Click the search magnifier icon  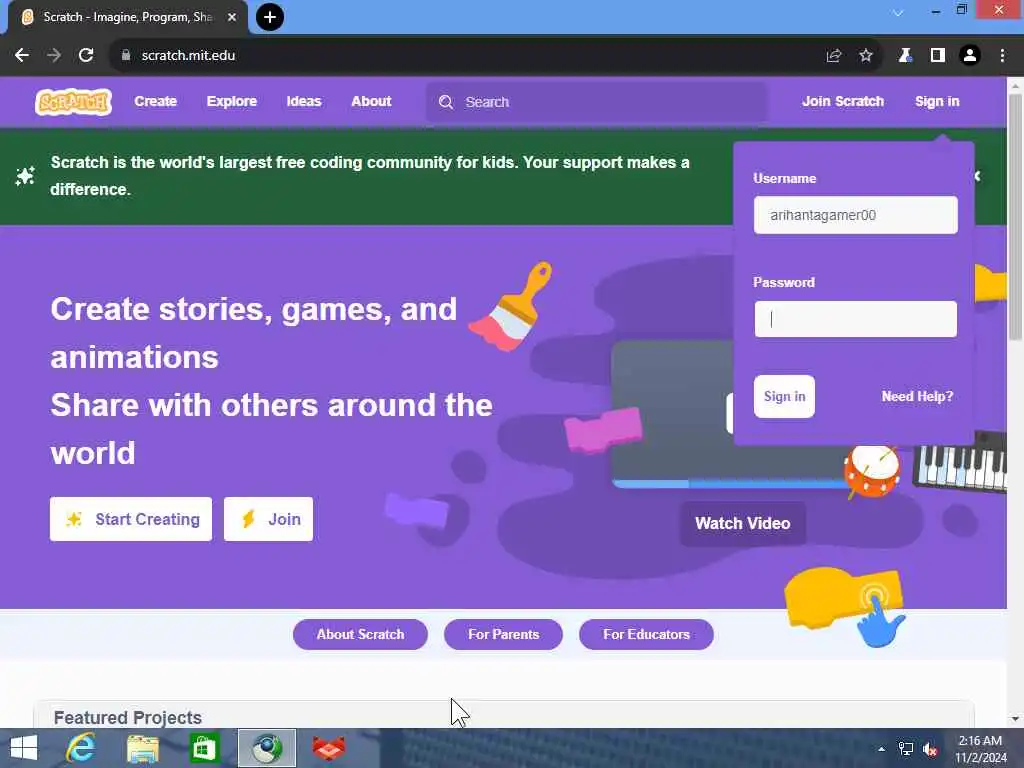[x=446, y=102]
